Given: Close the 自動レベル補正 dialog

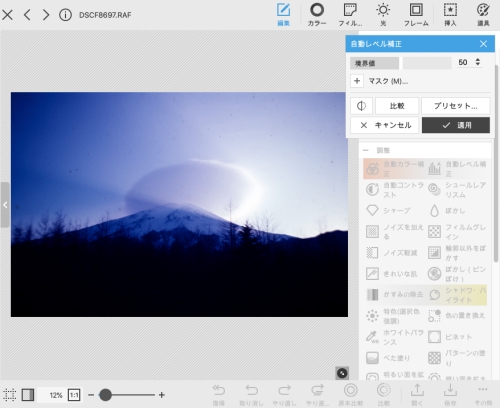Looking at the screenshot, I should coord(483,44).
